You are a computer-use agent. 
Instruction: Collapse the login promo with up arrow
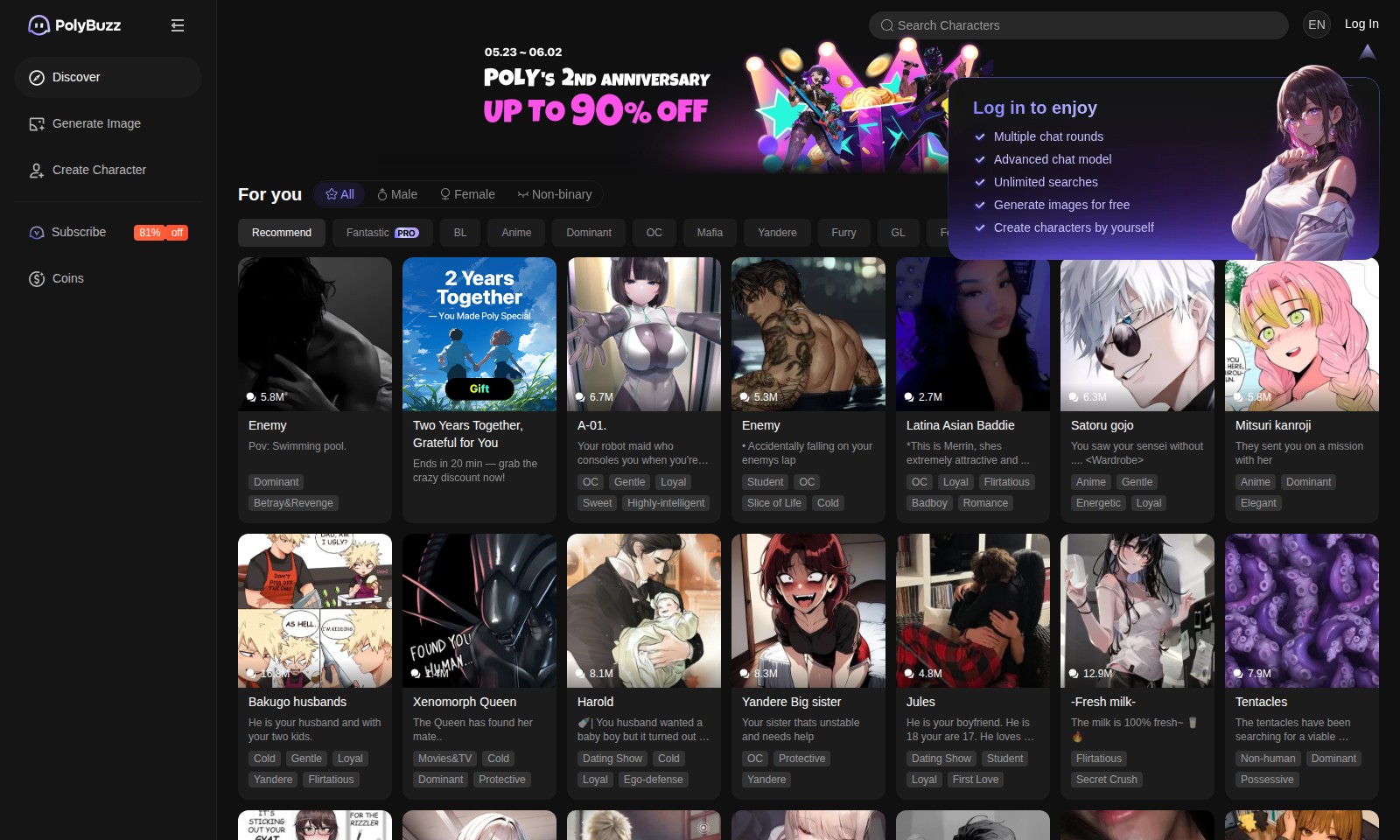[x=1367, y=52]
